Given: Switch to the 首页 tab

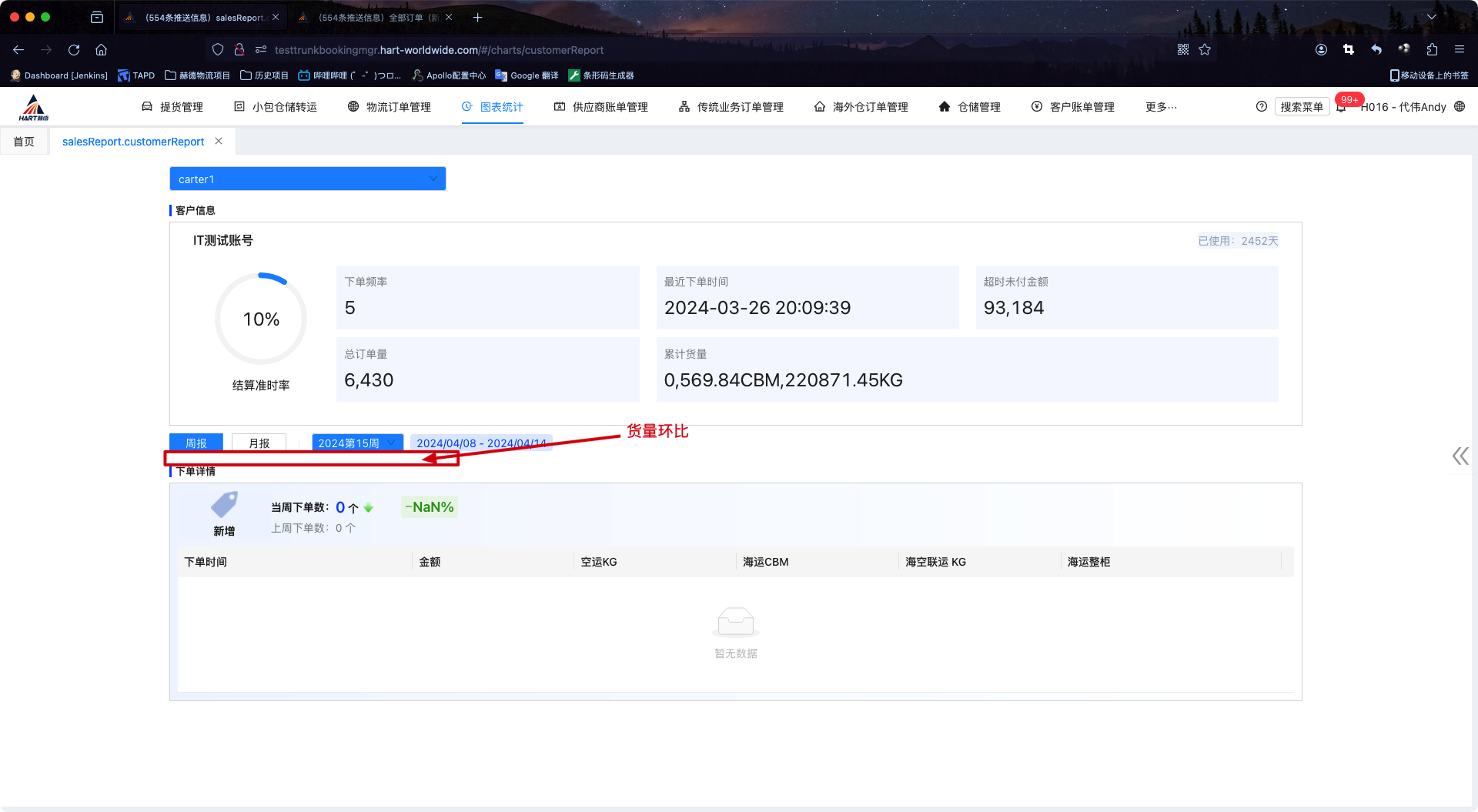Looking at the screenshot, I should click(x=24, y=142).
